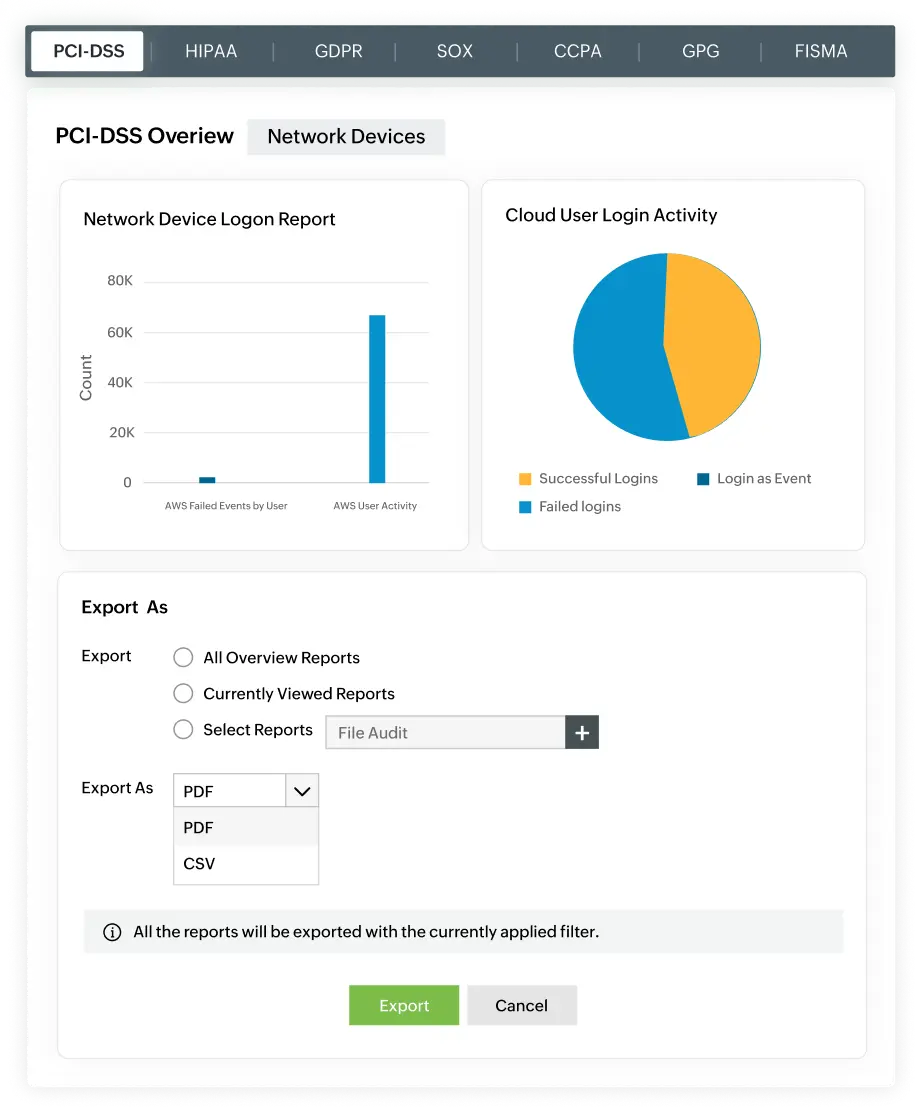This screenshot has height=1111, width=919.
Task: Click the pie chart in Cloud User Login Activity
Action: coord(666,347)
